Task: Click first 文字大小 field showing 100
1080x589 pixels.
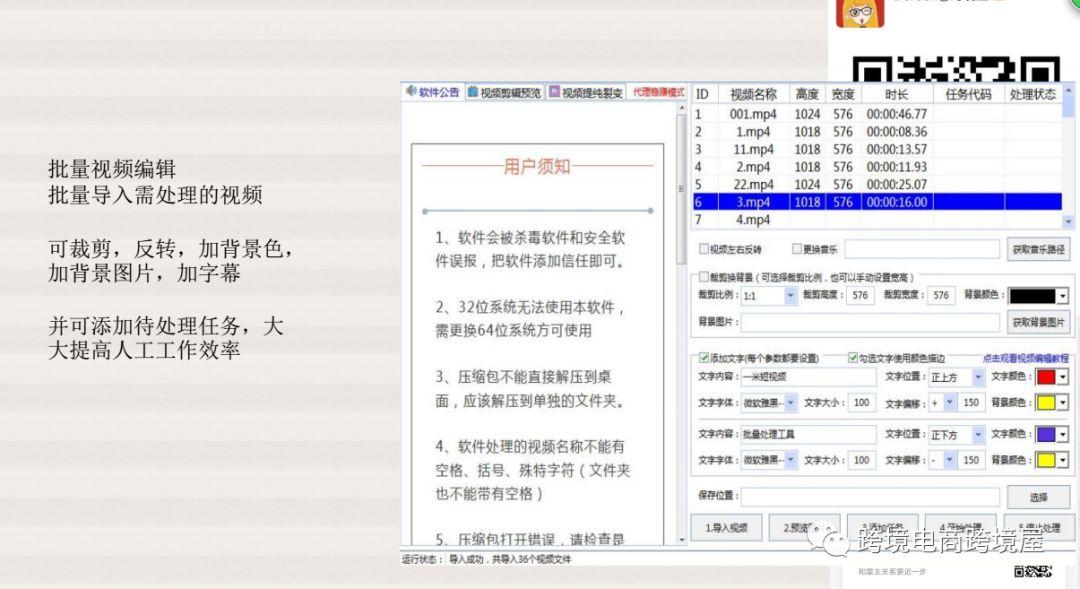Action: tap(861, 402)
